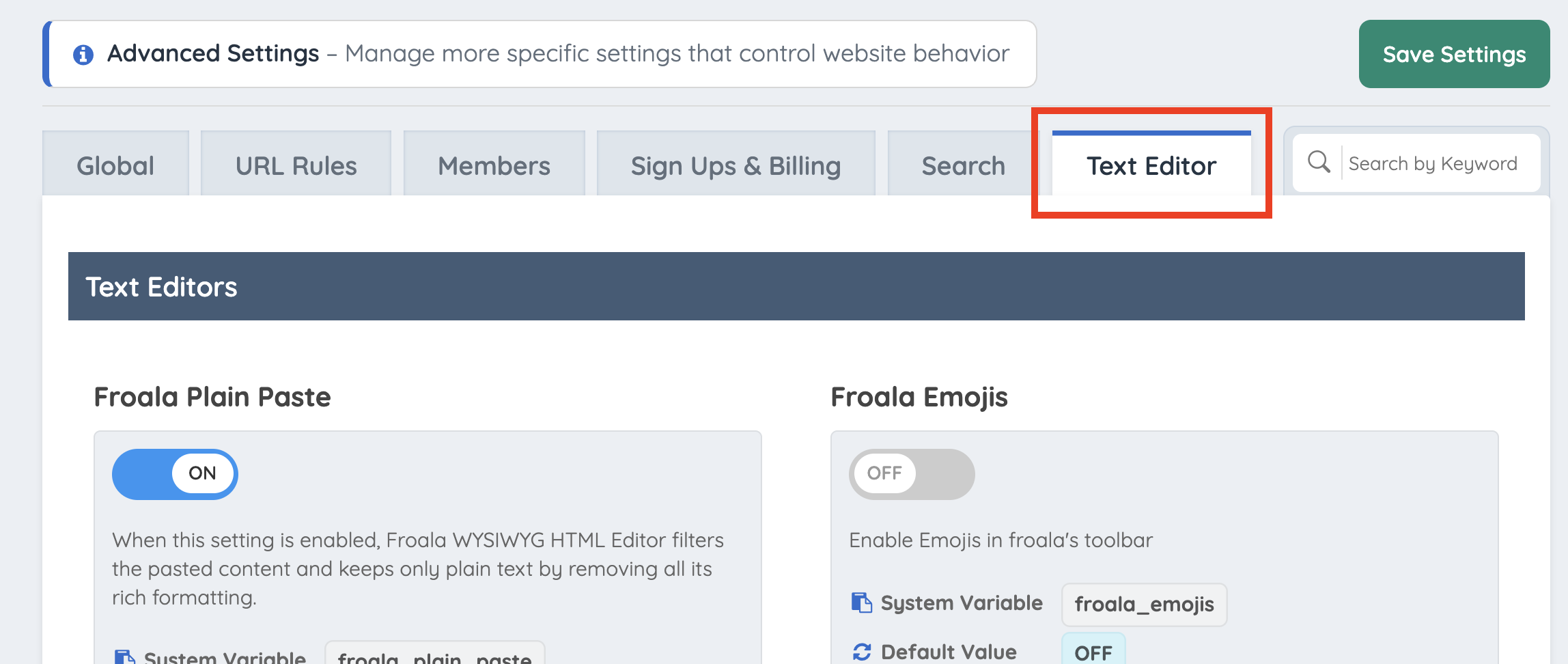The width and height of the screenshot is (1568, 664).
Task: Click the magnifier icon in keyword search
Action: click(1319, 163)
